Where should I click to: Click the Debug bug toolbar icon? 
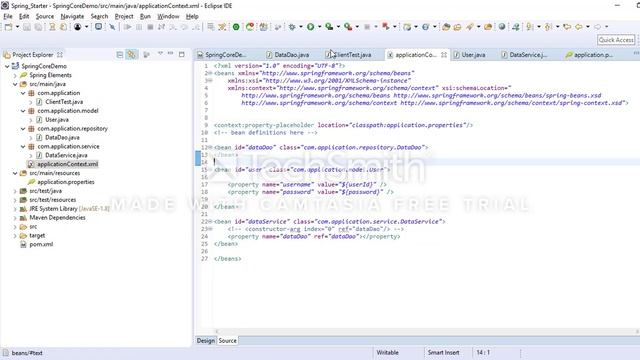click(x=292, y=27)
